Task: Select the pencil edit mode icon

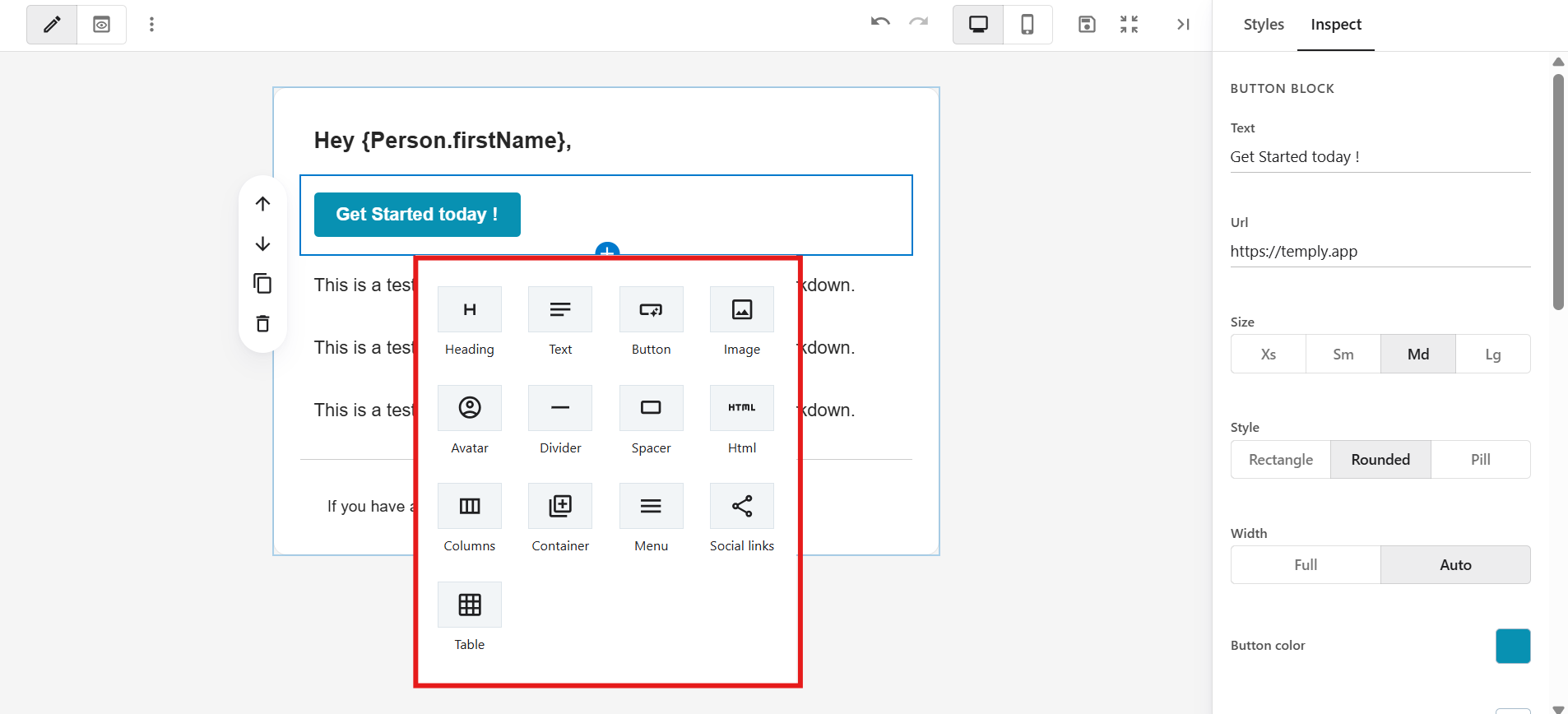Action: tap(52, 25)
